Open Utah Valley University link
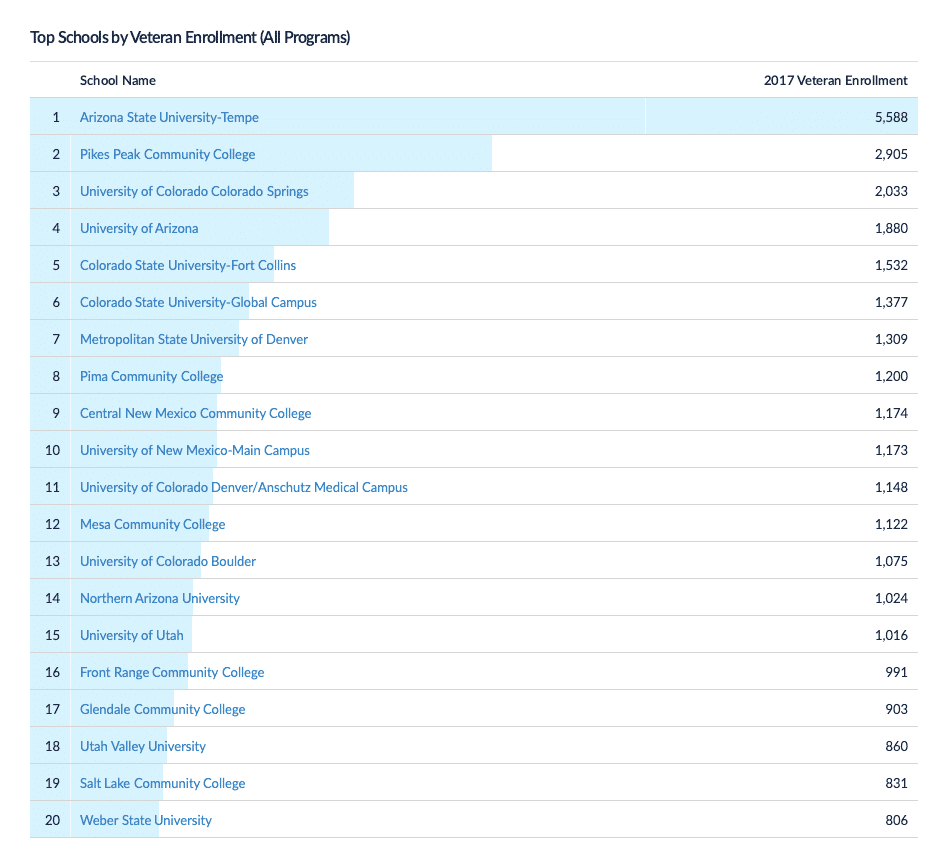The height and width of the screenshot is (868, 948). point(143,746)
